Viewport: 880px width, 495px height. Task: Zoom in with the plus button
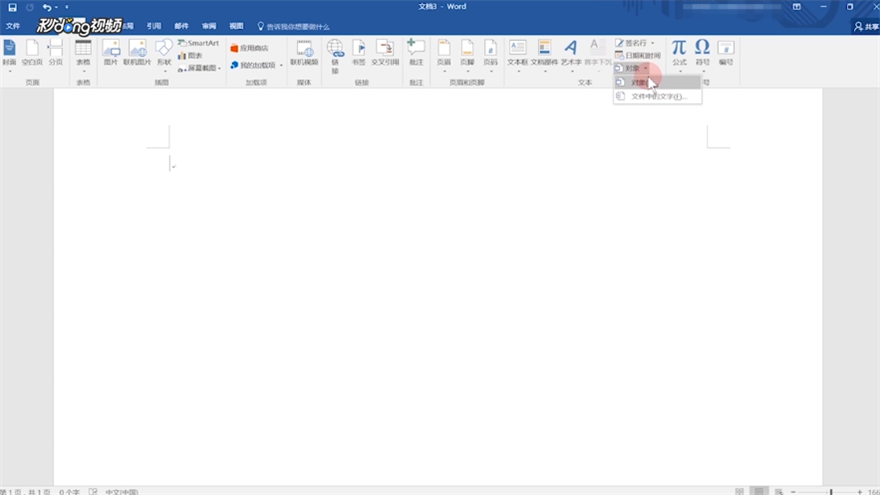tap(859, 492)
